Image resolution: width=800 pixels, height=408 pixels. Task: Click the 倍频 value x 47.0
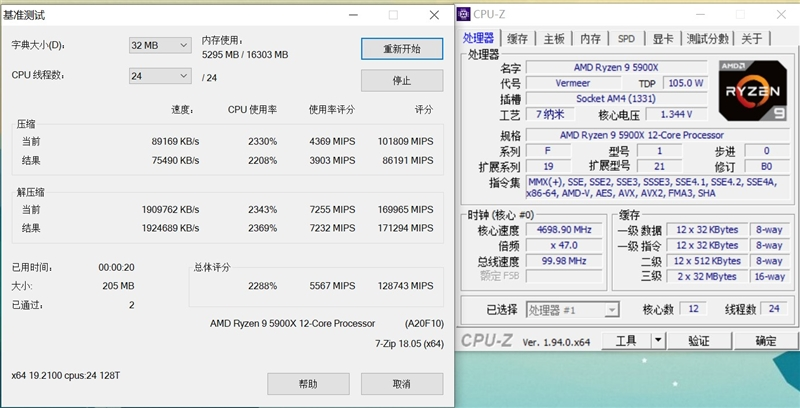[564, 245]
